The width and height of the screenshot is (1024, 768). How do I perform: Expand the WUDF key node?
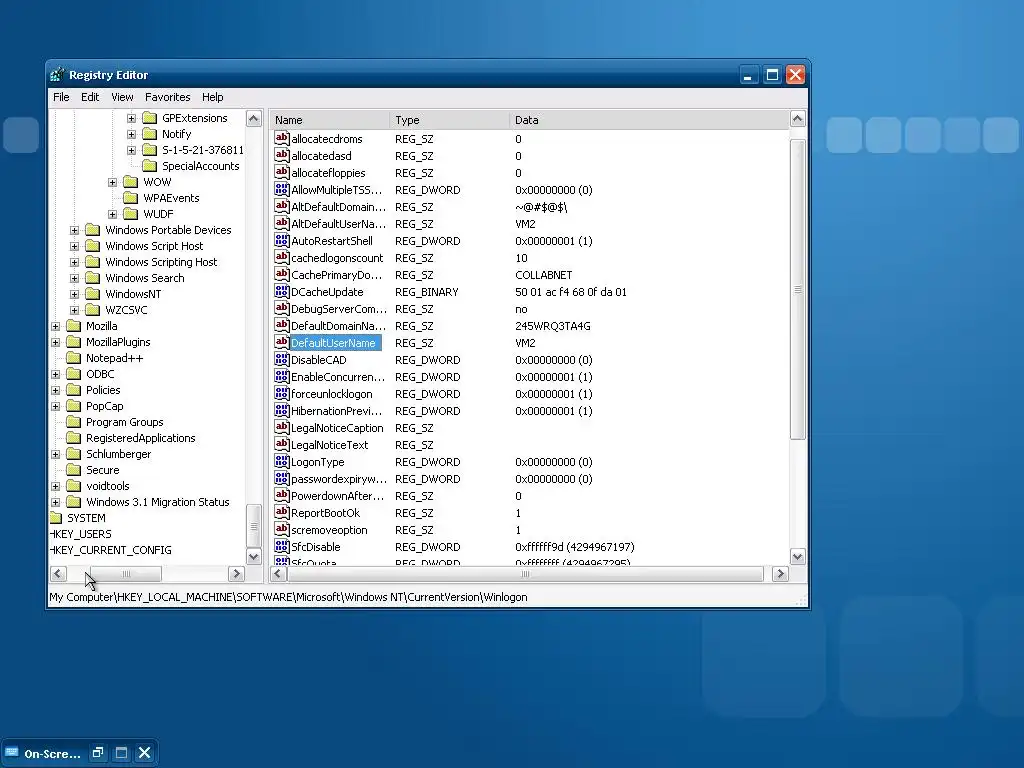112,214
